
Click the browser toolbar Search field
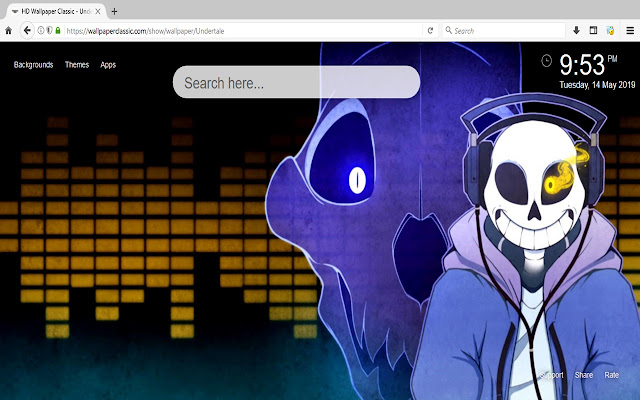[504, 31]
